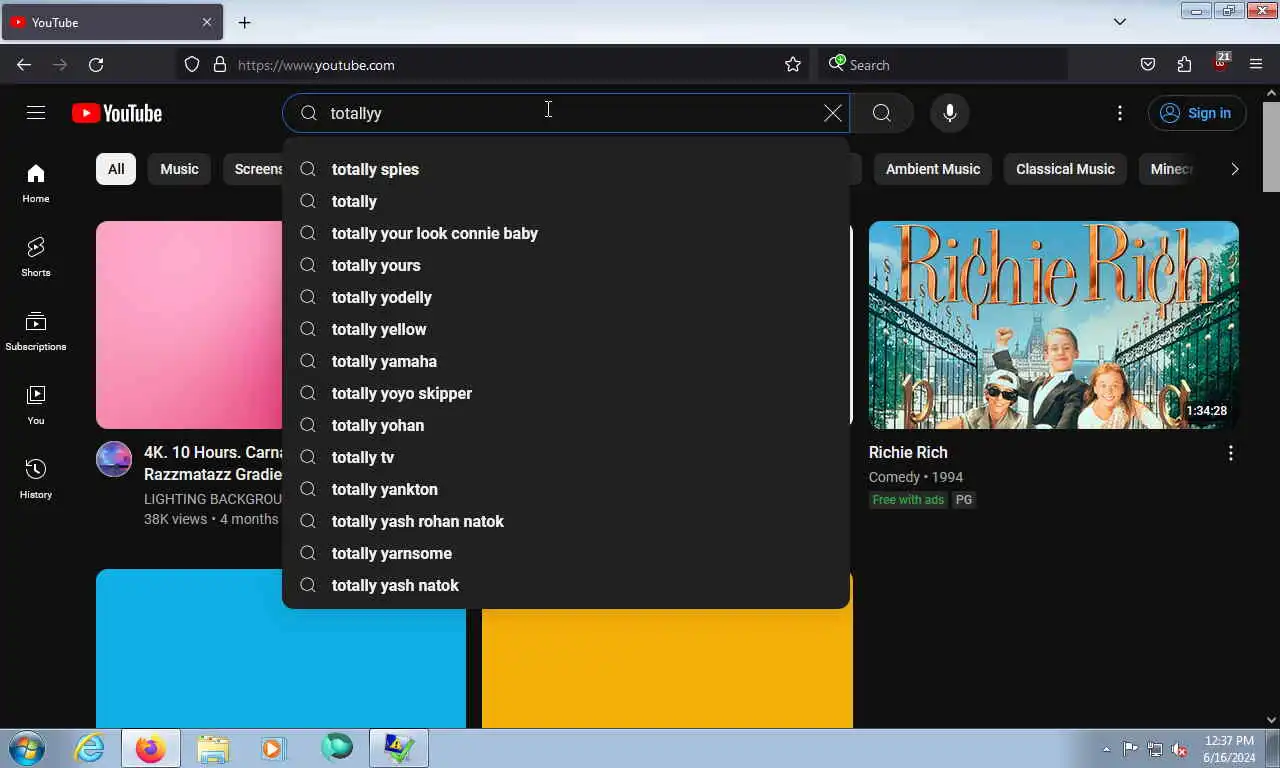Choose suggestion "totally yarnsome"

566,553
